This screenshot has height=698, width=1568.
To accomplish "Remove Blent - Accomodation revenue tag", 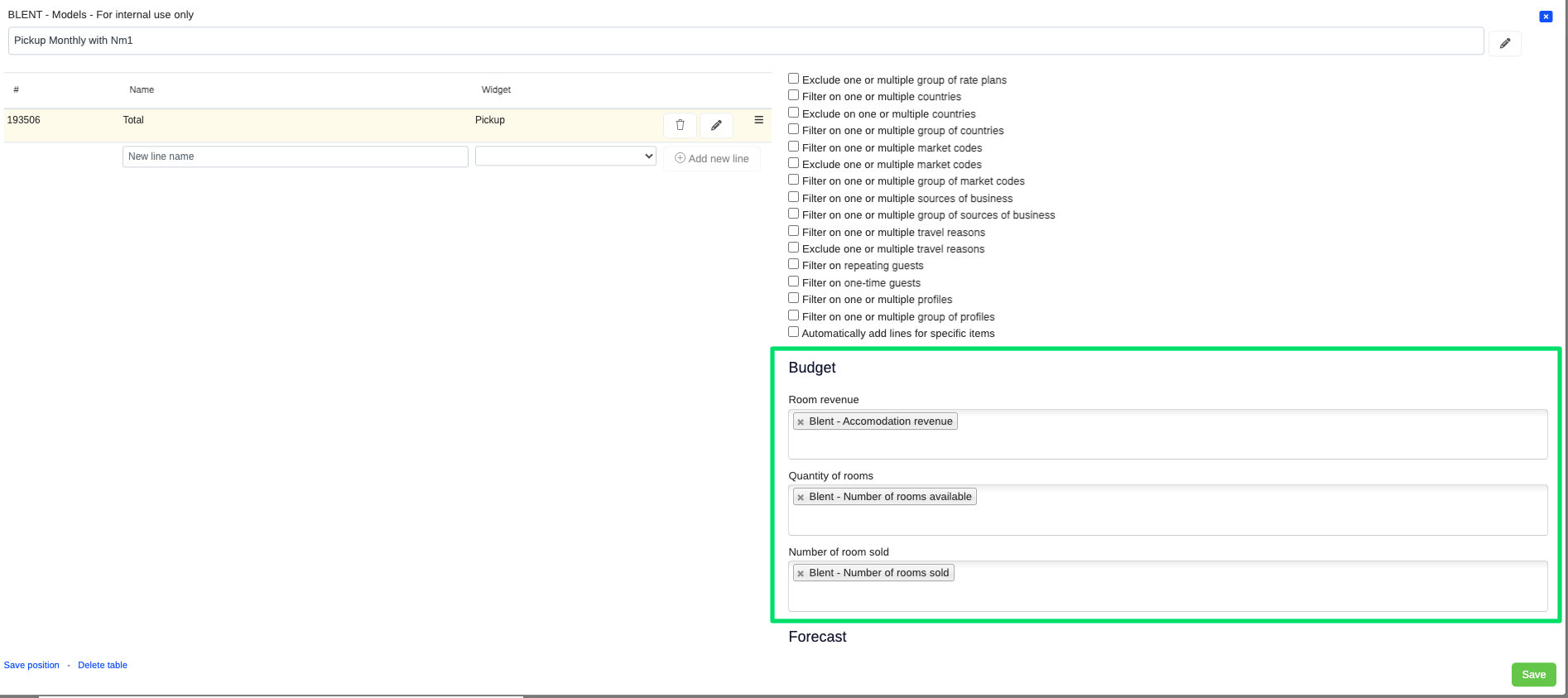I will [801, 422].
